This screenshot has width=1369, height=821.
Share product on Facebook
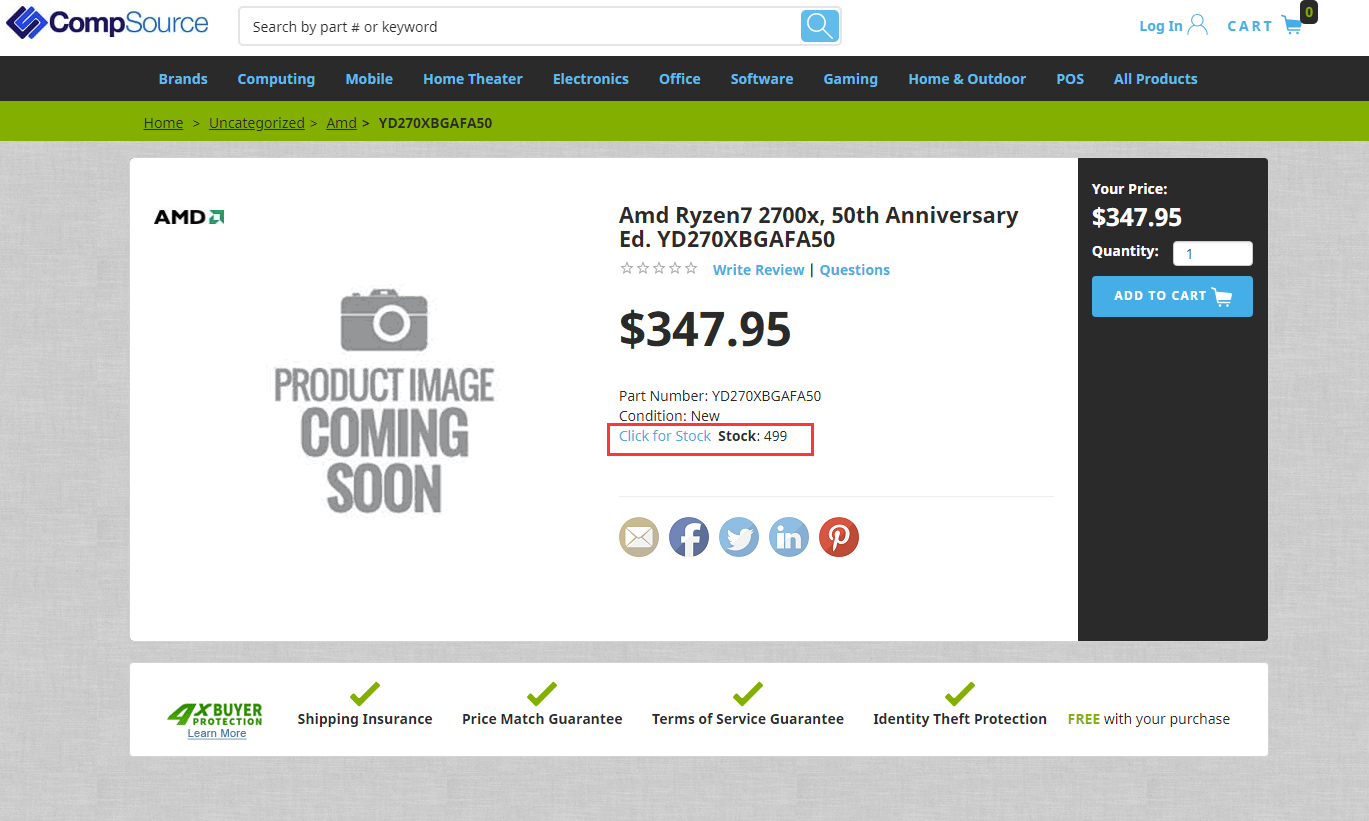point(689,538)
